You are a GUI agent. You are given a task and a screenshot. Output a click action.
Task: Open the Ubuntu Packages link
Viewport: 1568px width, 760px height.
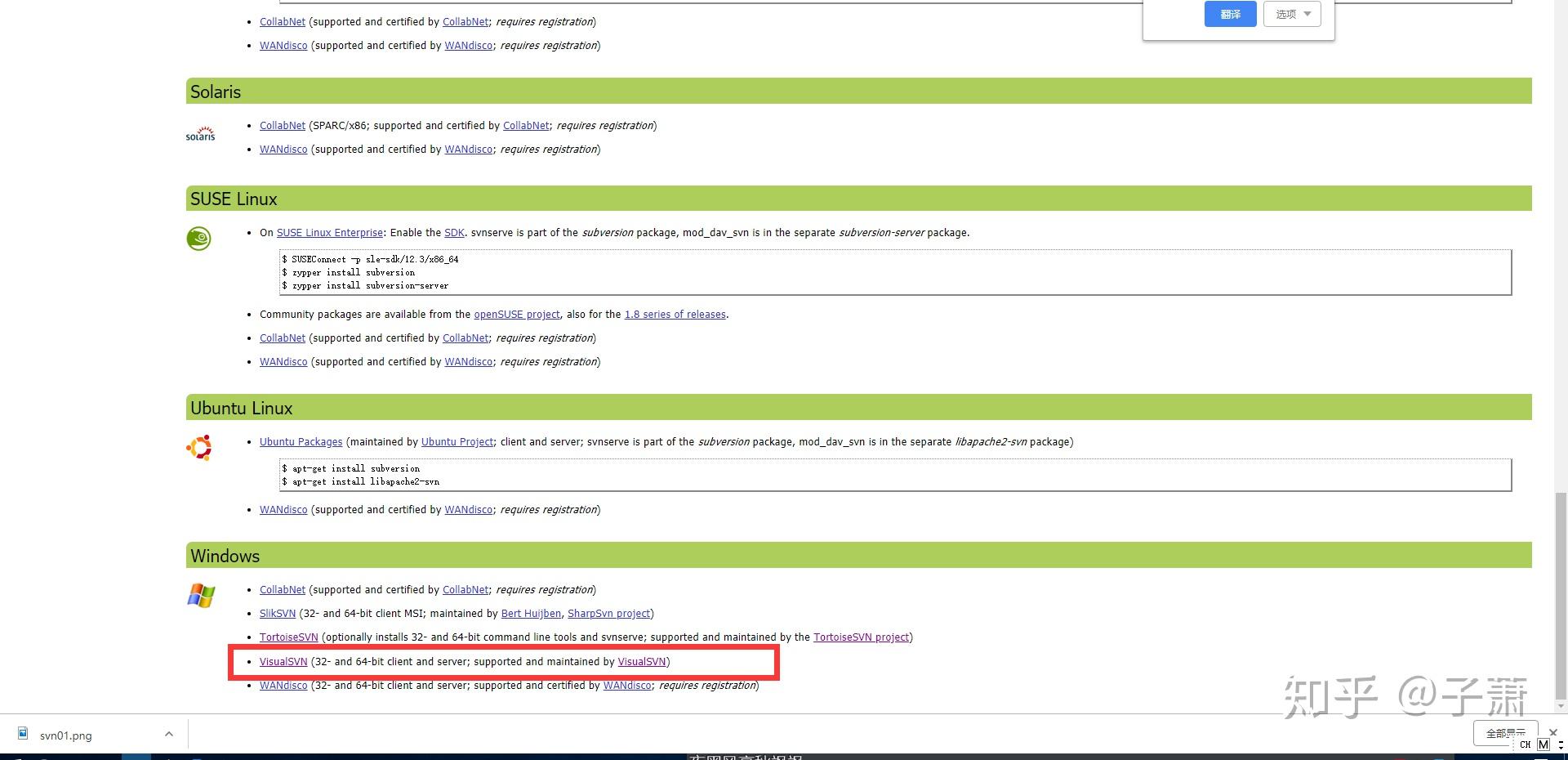(301, 442)
